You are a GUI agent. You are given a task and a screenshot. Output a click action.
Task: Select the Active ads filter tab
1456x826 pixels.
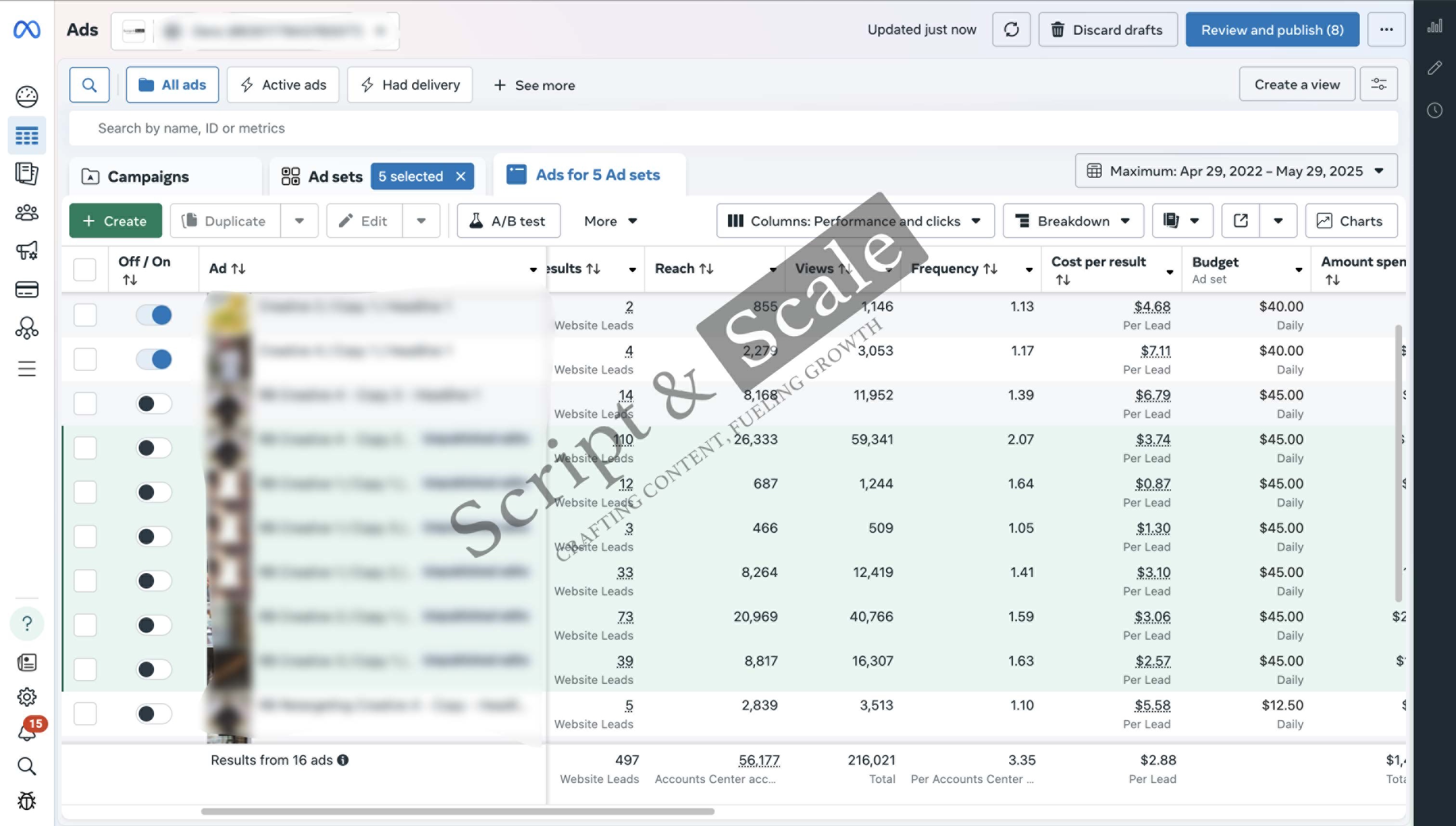283,85
